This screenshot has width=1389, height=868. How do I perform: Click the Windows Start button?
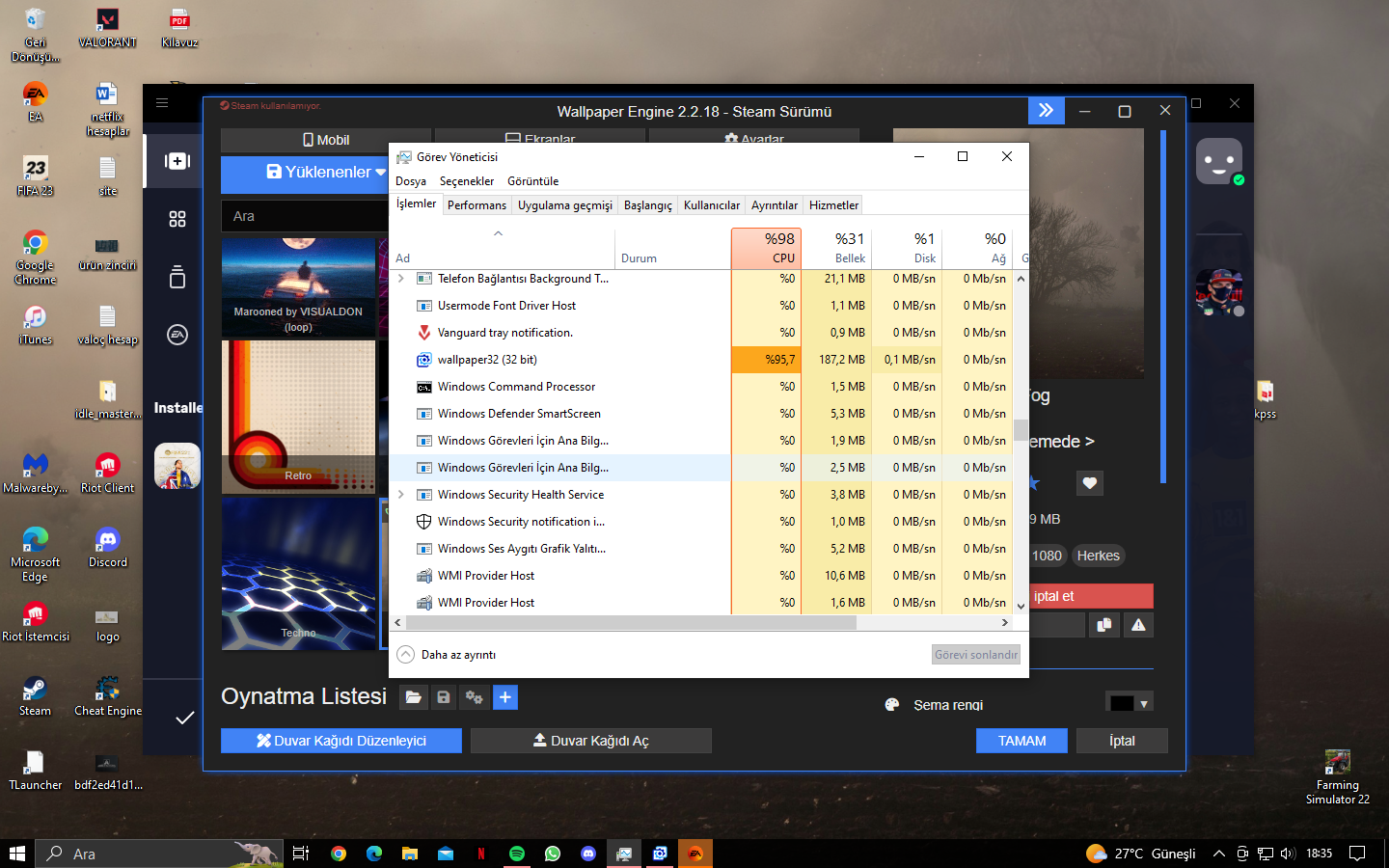tap(16, 854)
